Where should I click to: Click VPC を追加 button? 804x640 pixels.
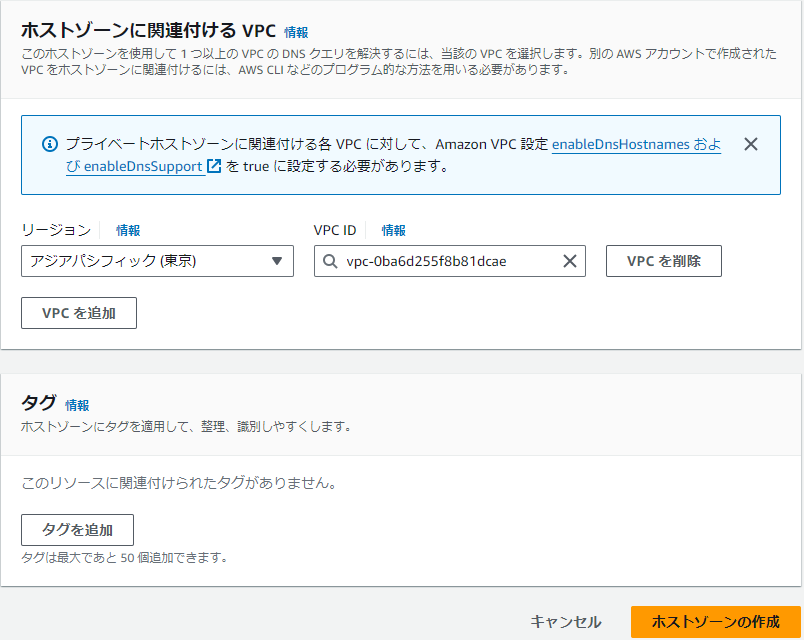(x=79, y=313)
